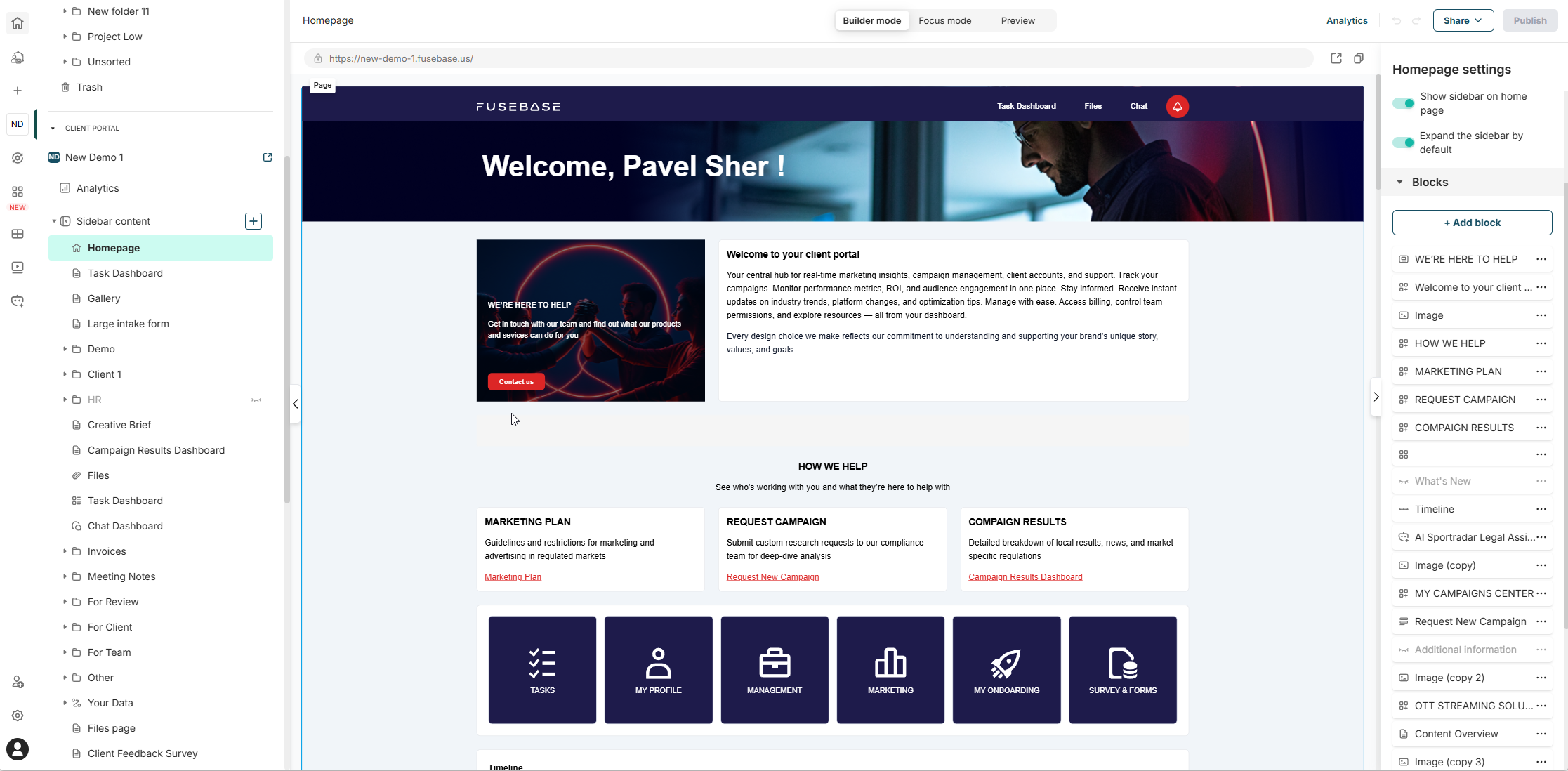Open TASKS tile in portal
Image resolution: width=1568 pixels, height=771 pixels.
542,670
